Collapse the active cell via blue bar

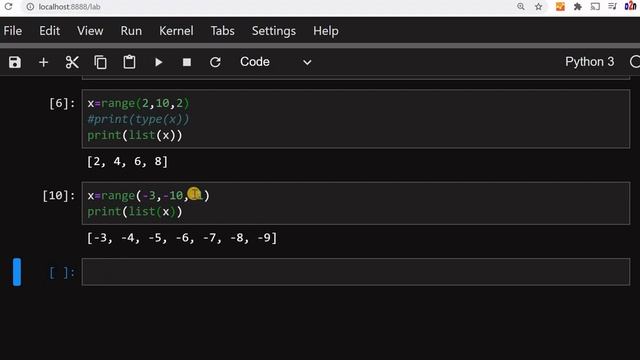(x=17, y=272)
